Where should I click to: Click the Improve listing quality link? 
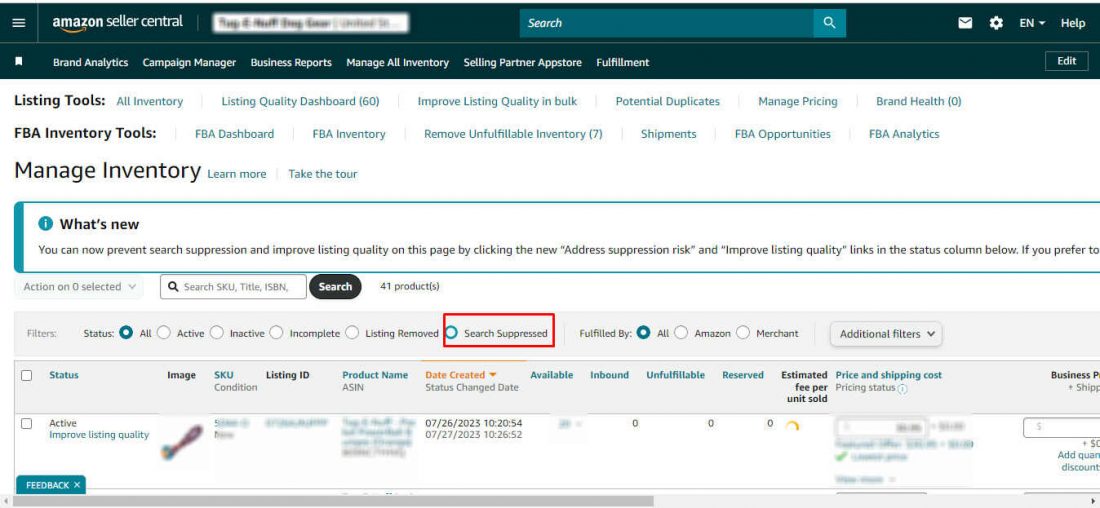click(x=99, y=435)
